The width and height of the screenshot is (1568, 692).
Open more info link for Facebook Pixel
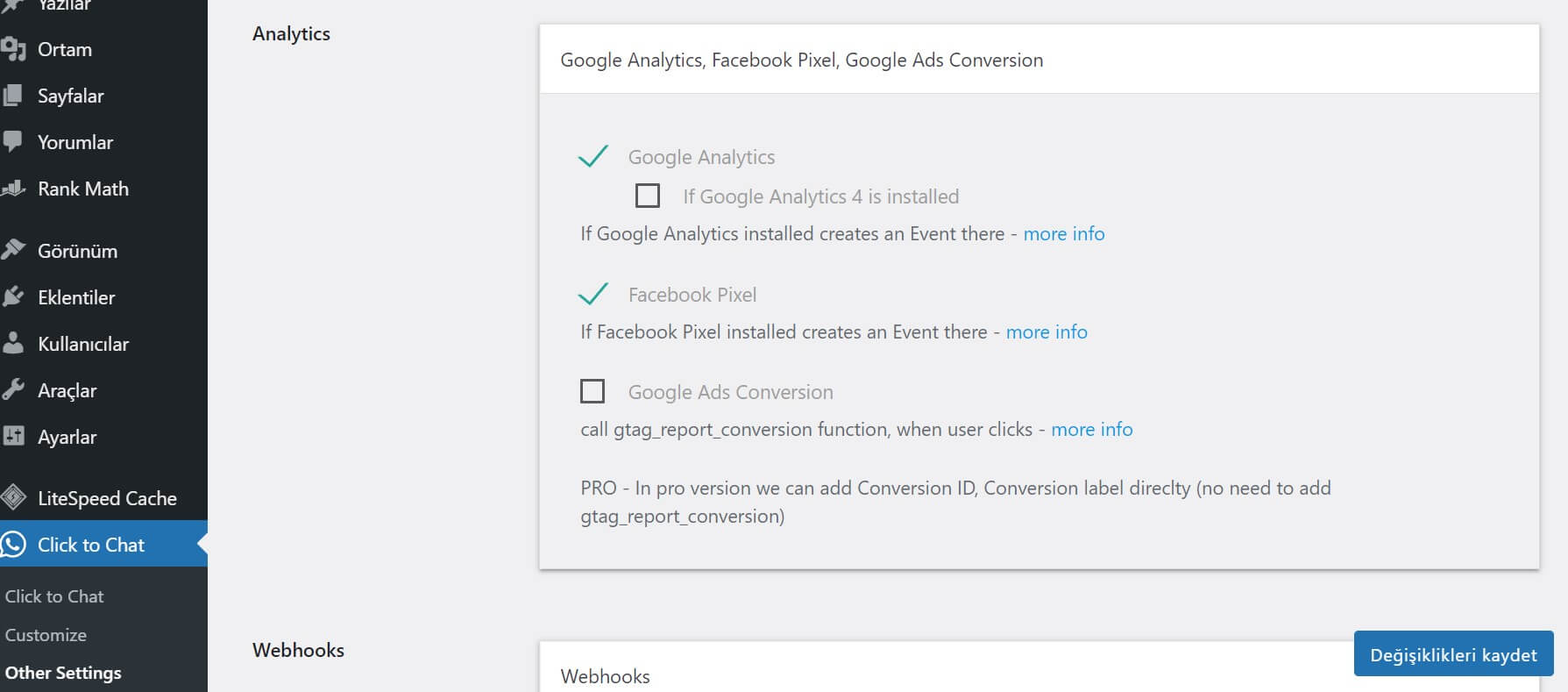(x=1047, y=332)
